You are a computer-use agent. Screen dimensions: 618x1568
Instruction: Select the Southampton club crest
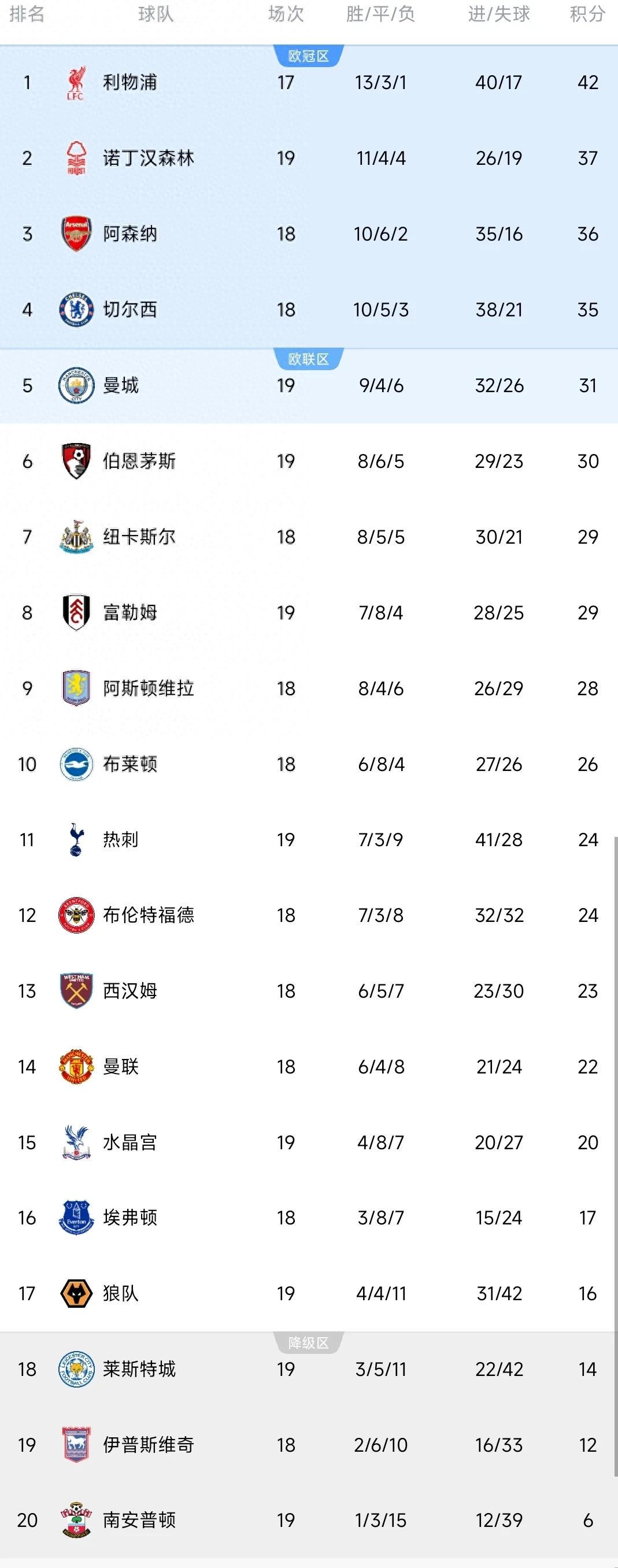76,1520
